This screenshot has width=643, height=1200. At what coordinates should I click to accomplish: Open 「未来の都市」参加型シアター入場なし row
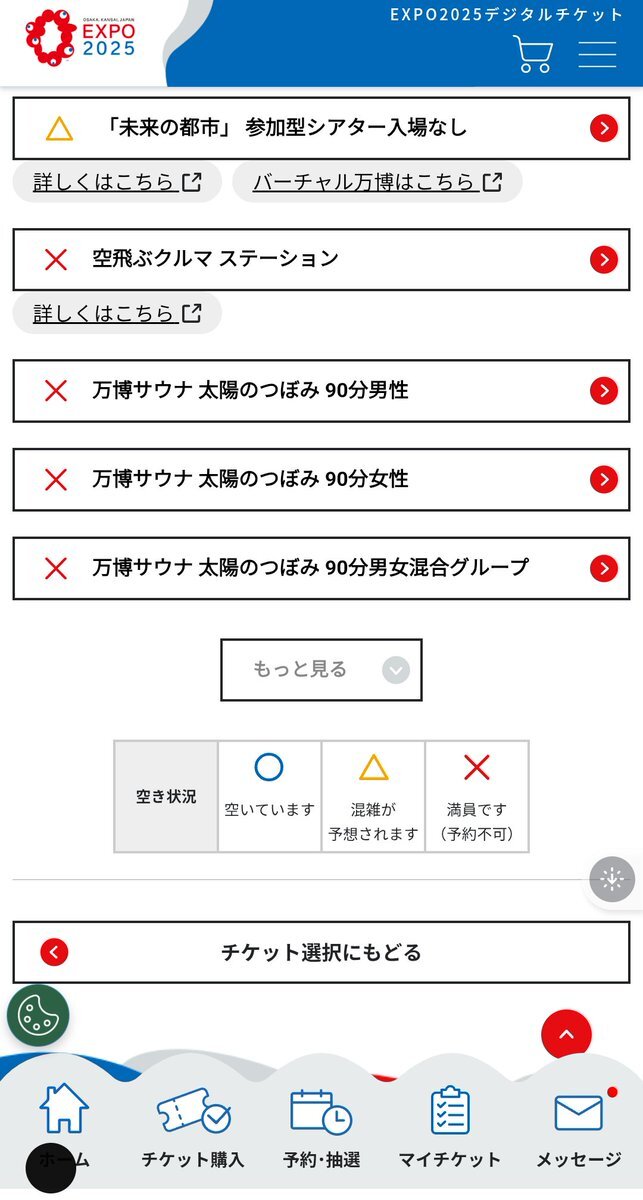click(321, 128)
